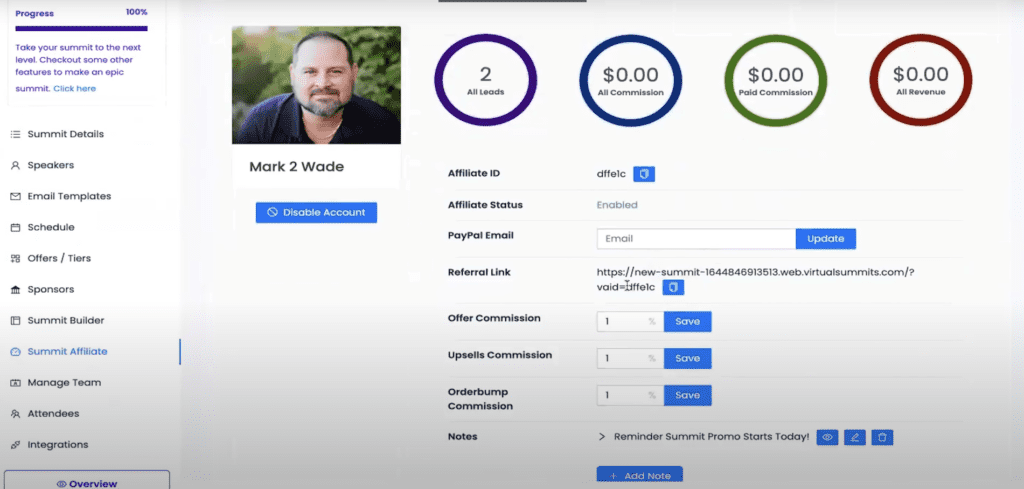Click the Upsells Commission percent field
The width and height of the screenshot is (1024, 489).
click(x=630, y=358)
